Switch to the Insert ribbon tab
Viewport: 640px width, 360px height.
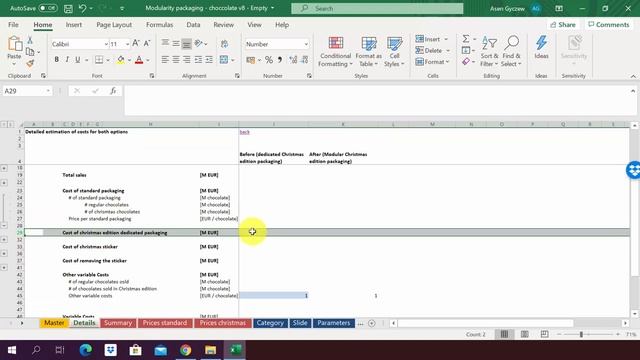[74, 25]
